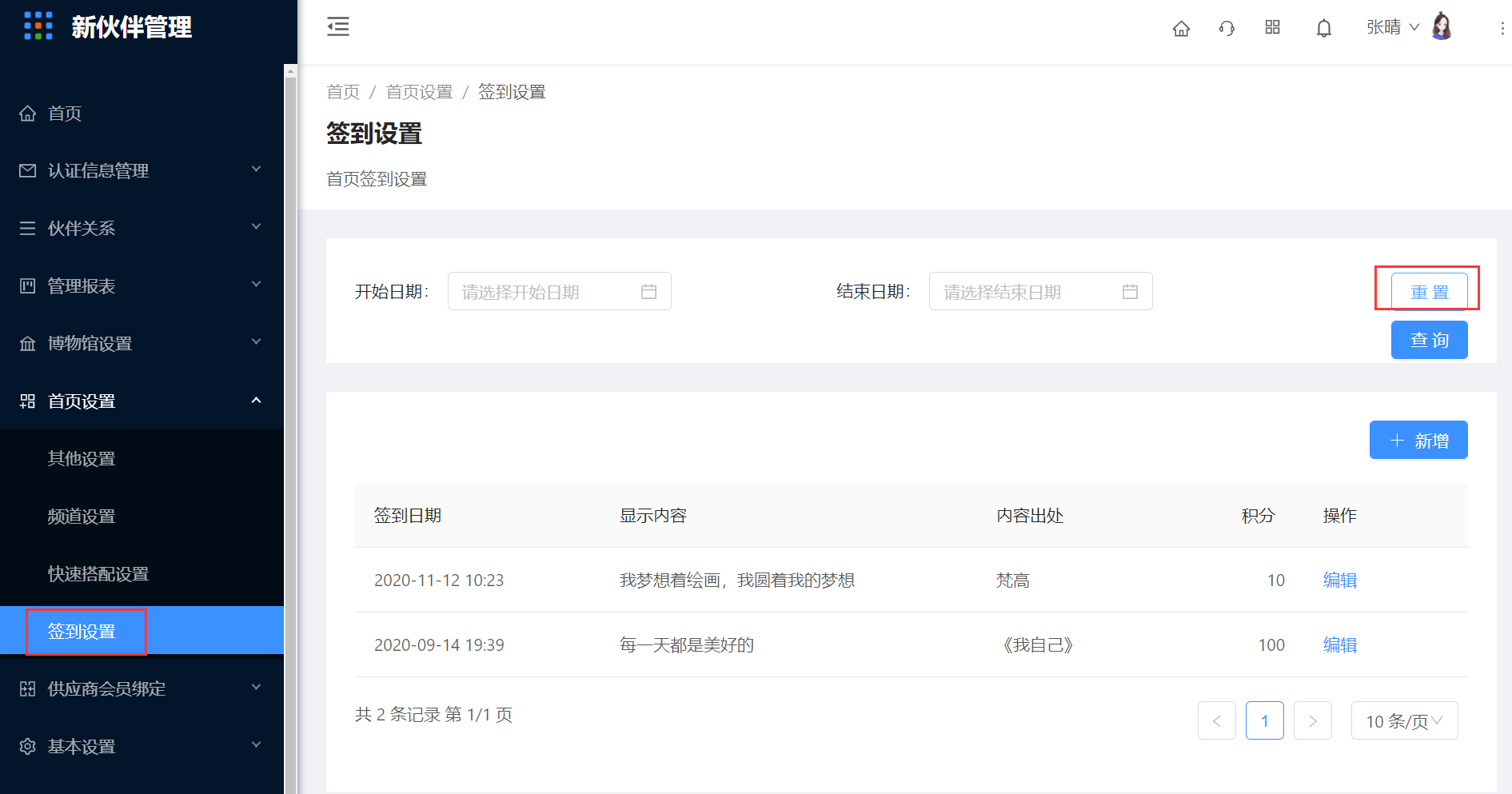Open notifications bell icon
Viewport: 1512px width, 794px height.
pyautogui.click(x=1324, y=29)
